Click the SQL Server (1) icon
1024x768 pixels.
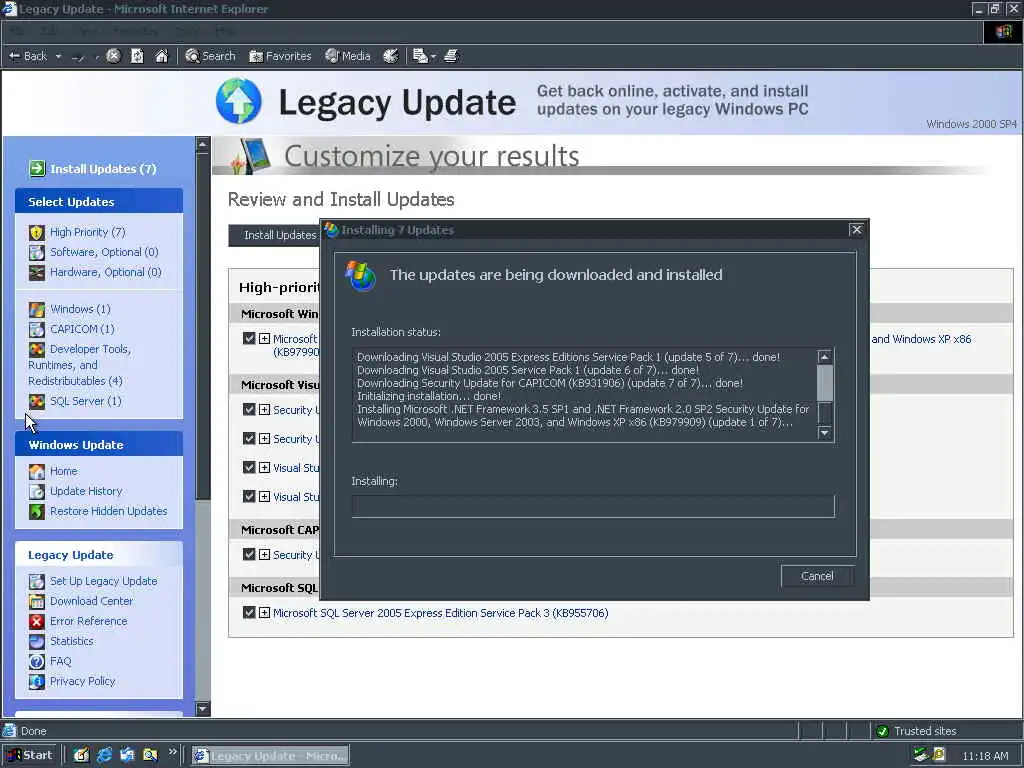pos(37,401)
